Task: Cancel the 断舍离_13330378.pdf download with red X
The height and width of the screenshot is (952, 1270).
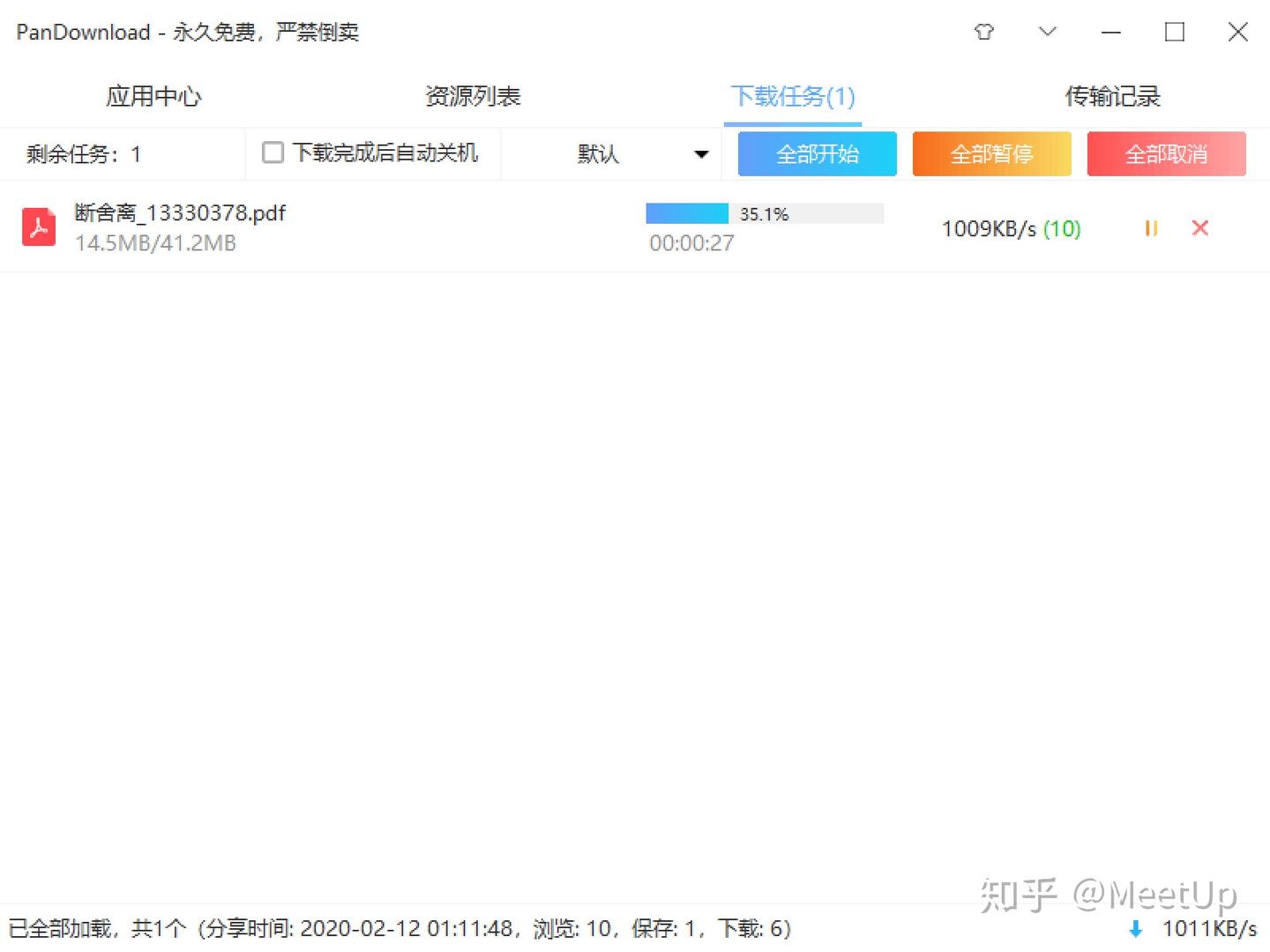Action: [1199, 228]
